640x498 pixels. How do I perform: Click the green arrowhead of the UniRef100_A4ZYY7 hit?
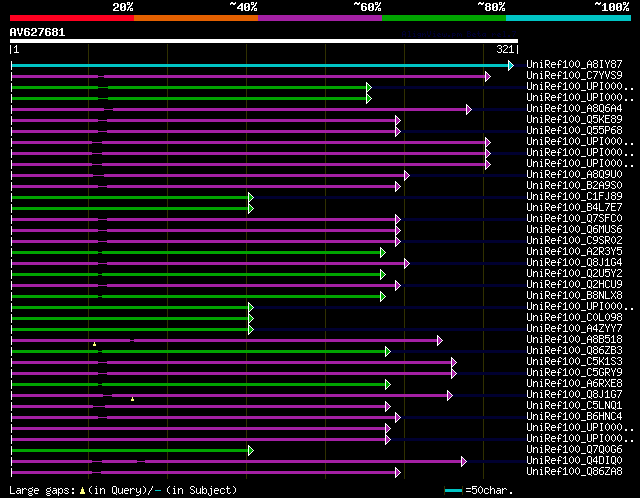[x=251, y=329]
